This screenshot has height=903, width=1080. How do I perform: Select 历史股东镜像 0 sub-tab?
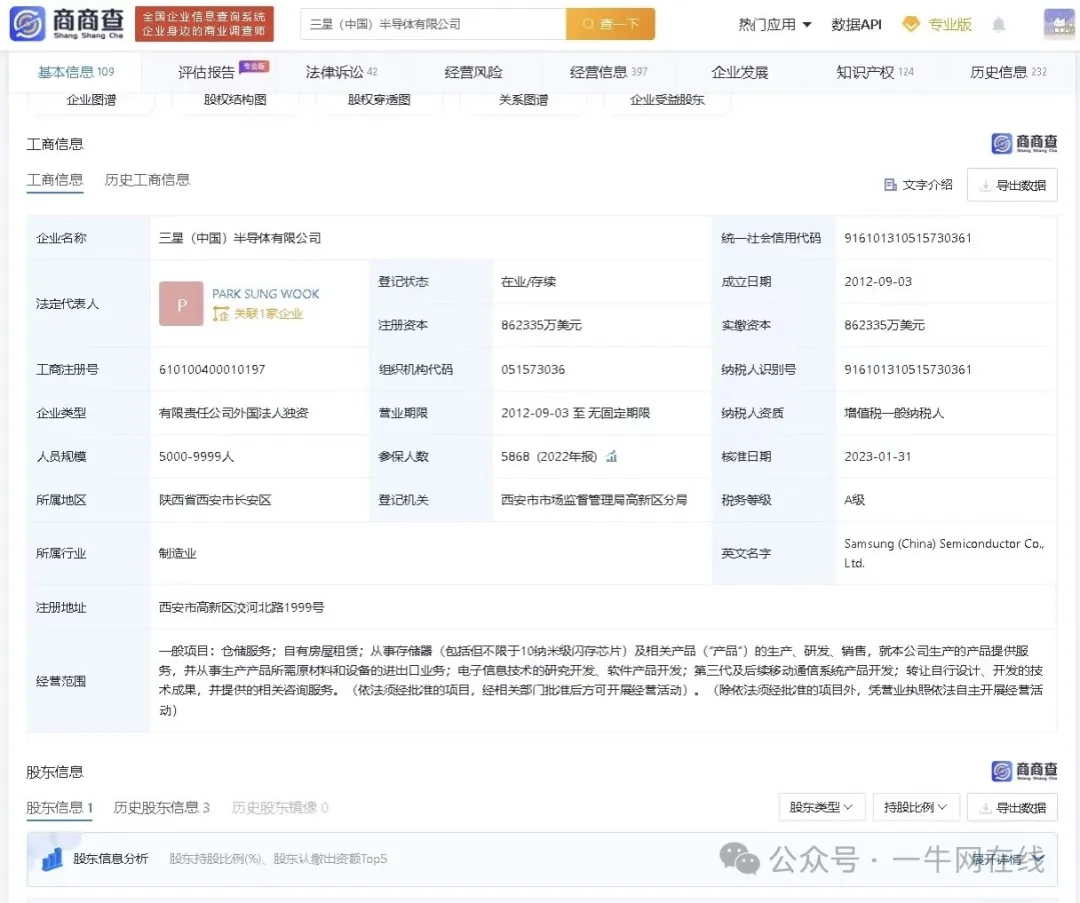coord(280,807)
